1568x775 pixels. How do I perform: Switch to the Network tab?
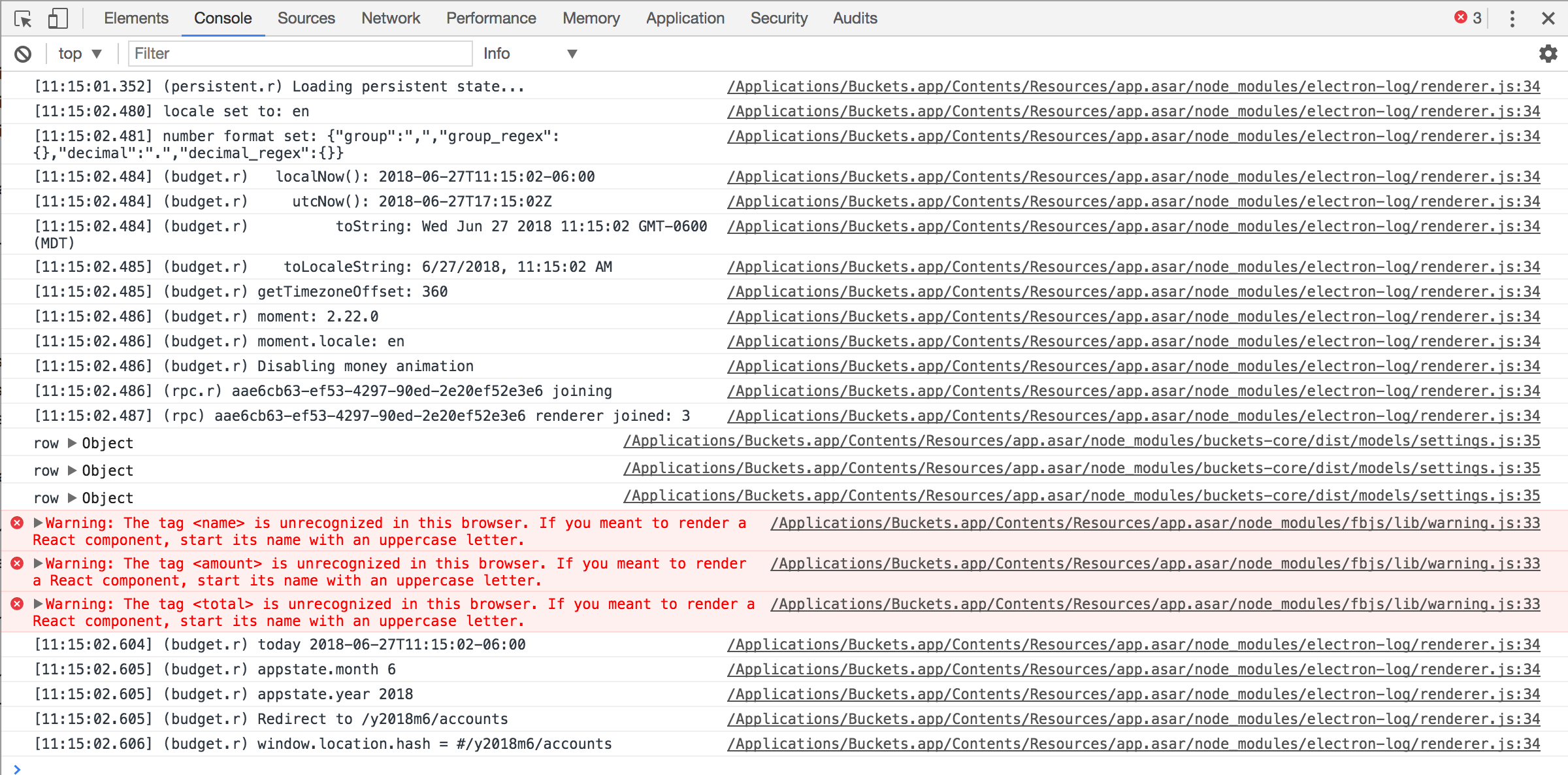click(390, 18)
